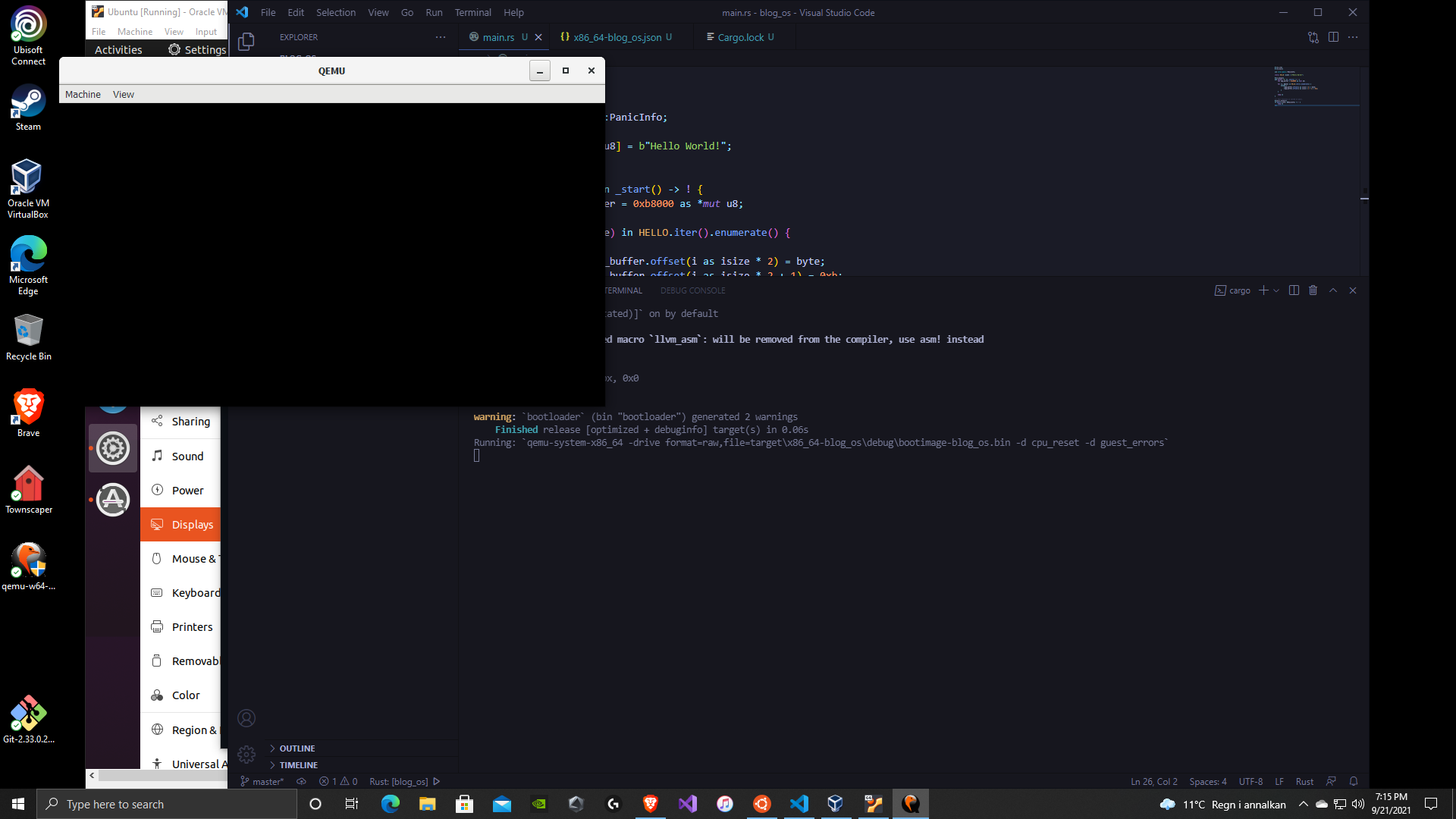
Task: Show hidden system tray icons chevron
Action: pyautogui.click(x=1303, y=805)
